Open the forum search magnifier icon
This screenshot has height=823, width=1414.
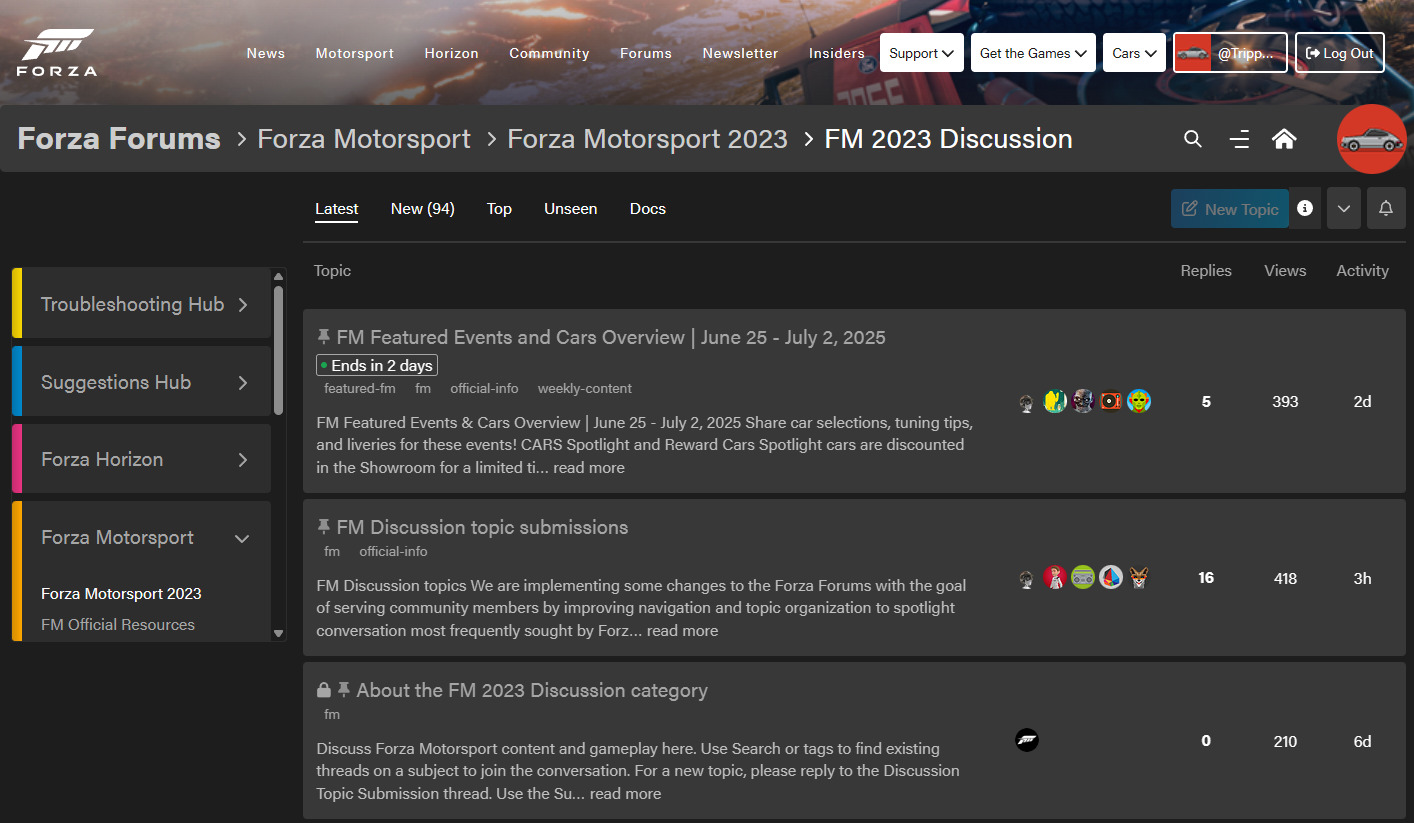coord(1192,139)
